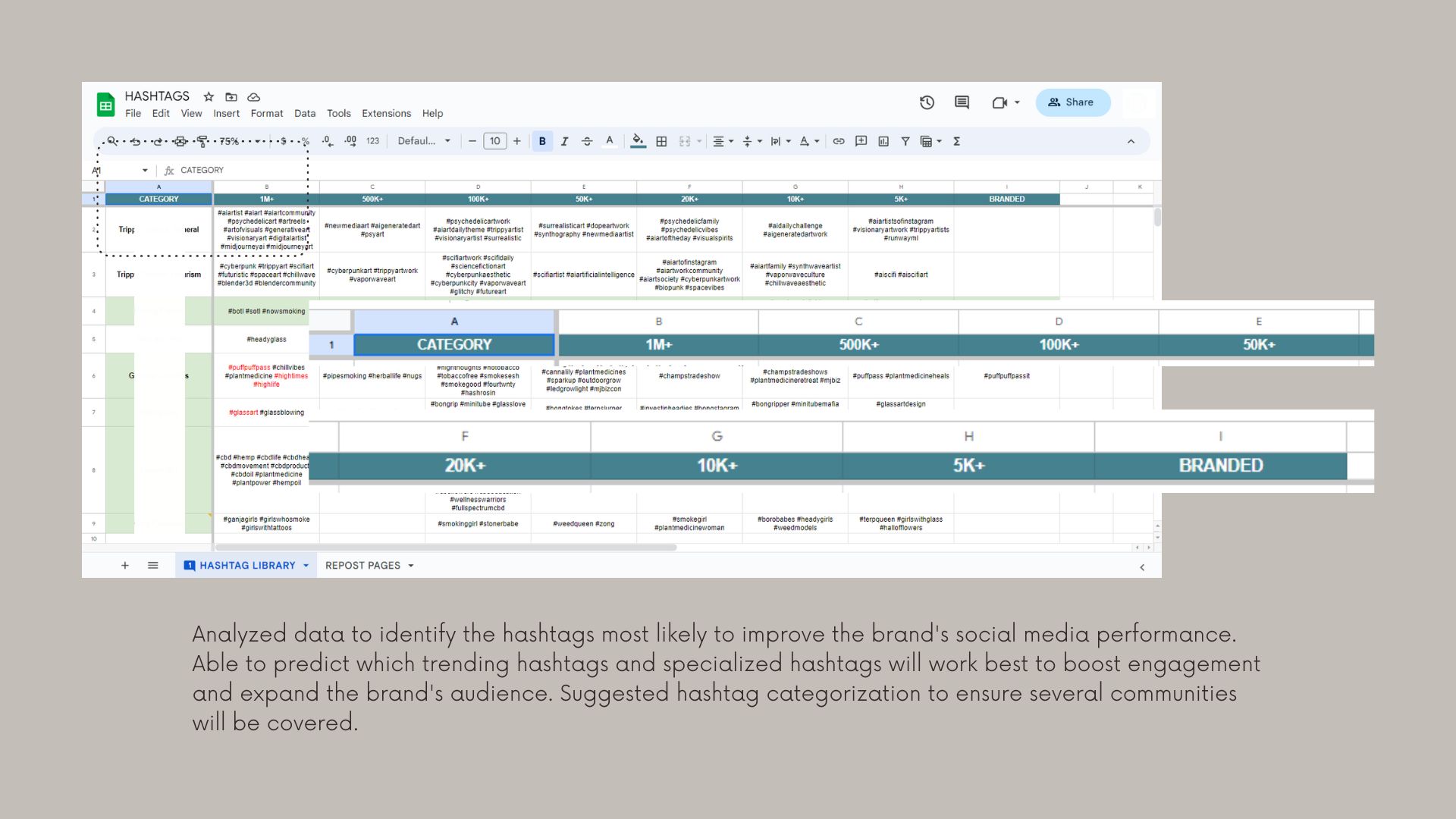Open horizontal align dropdown
The height and width of the screenshot is (819, 1456).
723,141
